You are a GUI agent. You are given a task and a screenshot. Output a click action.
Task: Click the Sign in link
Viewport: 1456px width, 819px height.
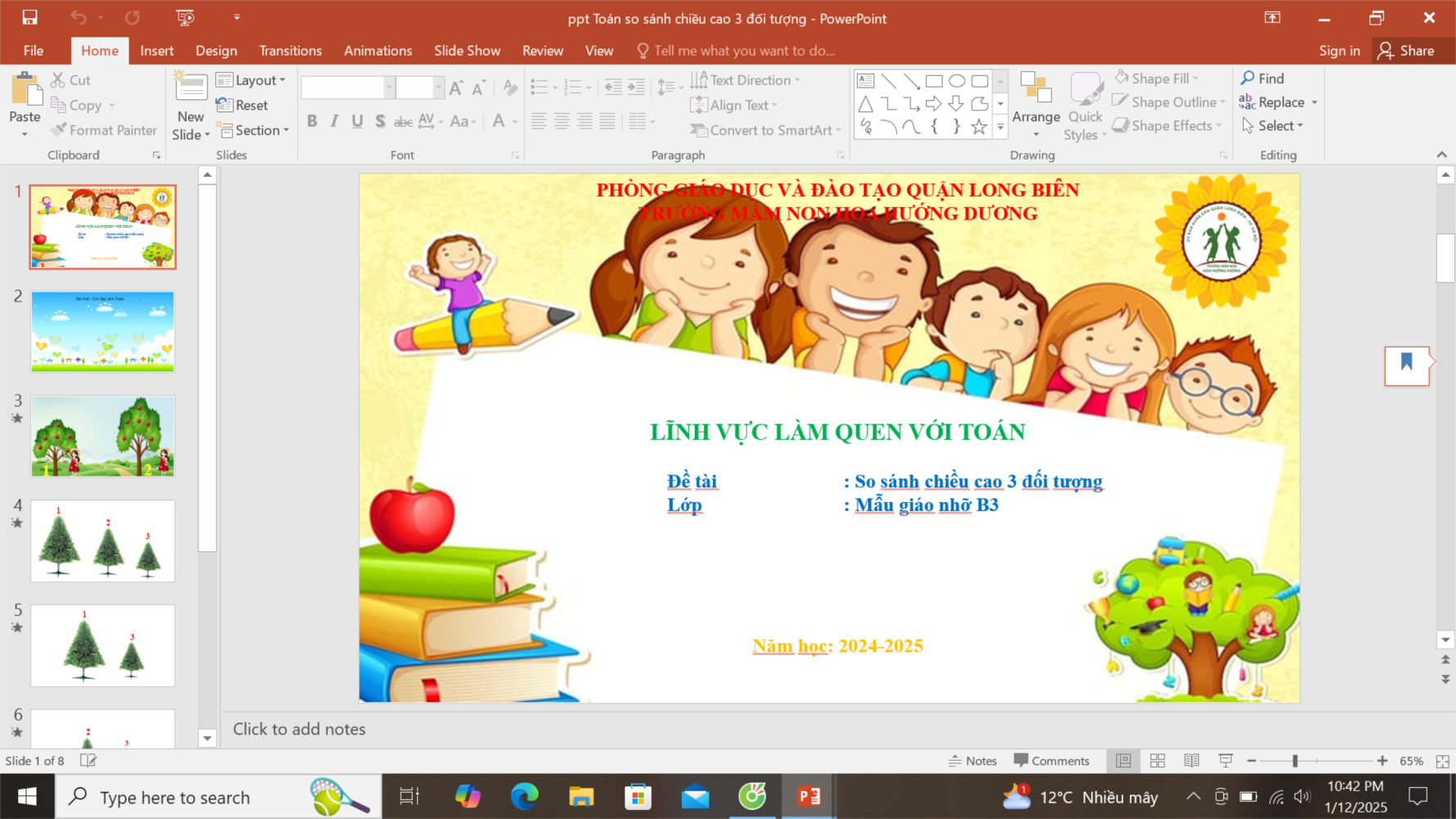click(1339, 51)
